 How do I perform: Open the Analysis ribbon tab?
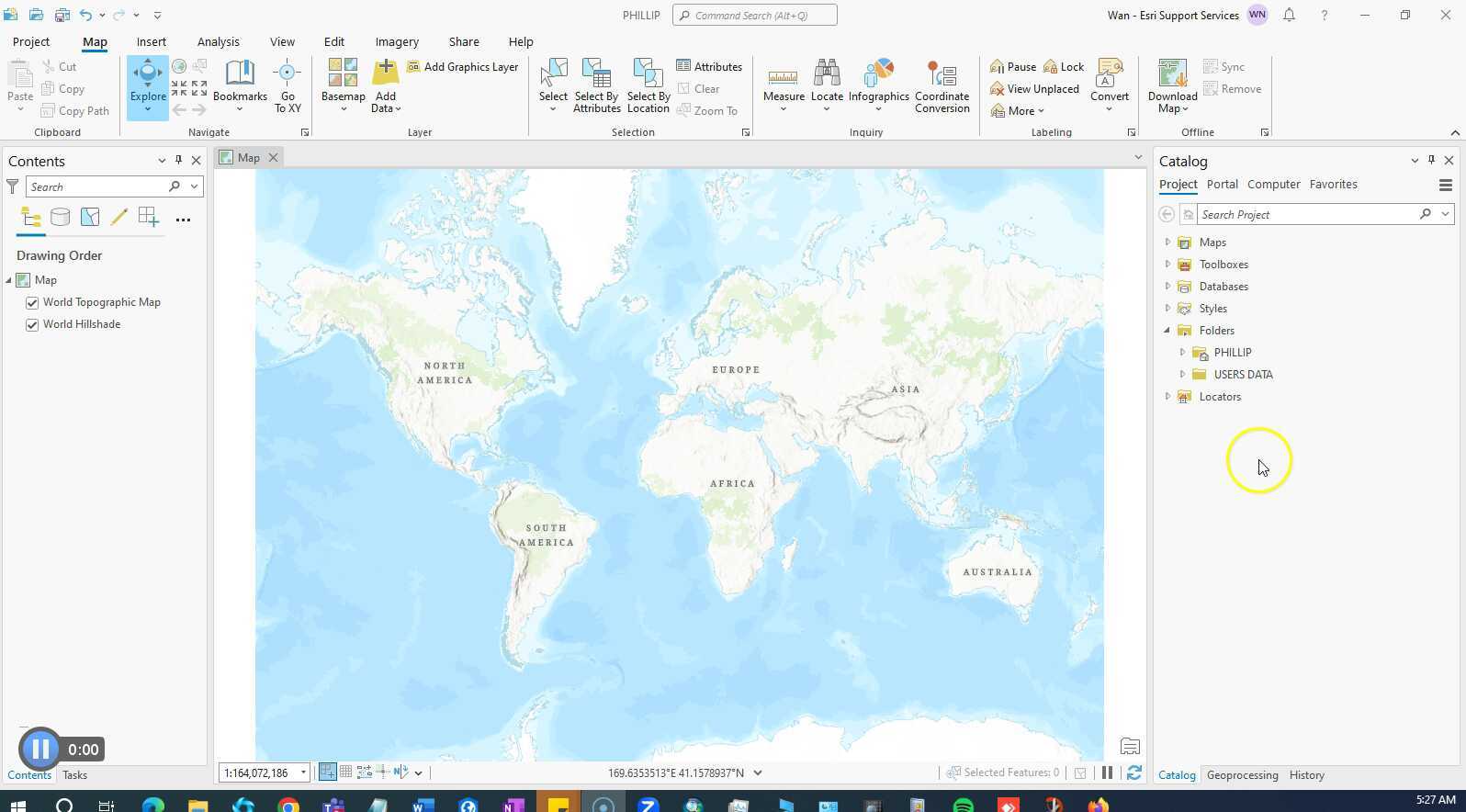point(218,42)
